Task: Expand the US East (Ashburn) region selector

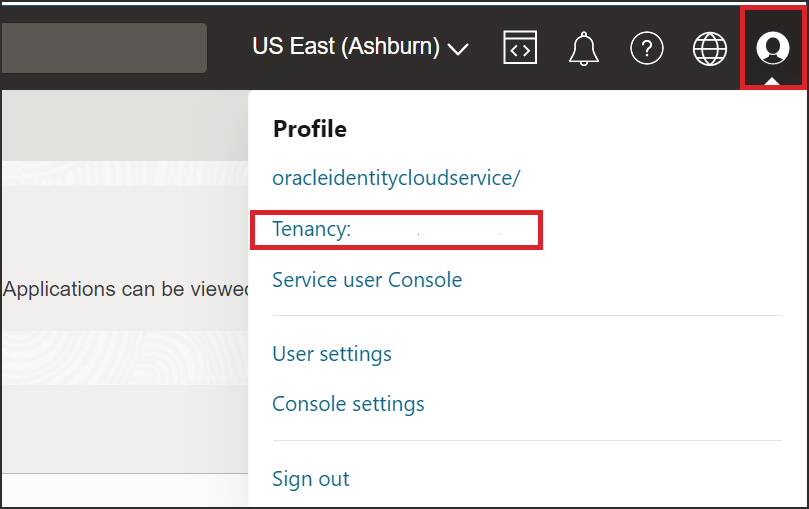Action: coord(360,47)
